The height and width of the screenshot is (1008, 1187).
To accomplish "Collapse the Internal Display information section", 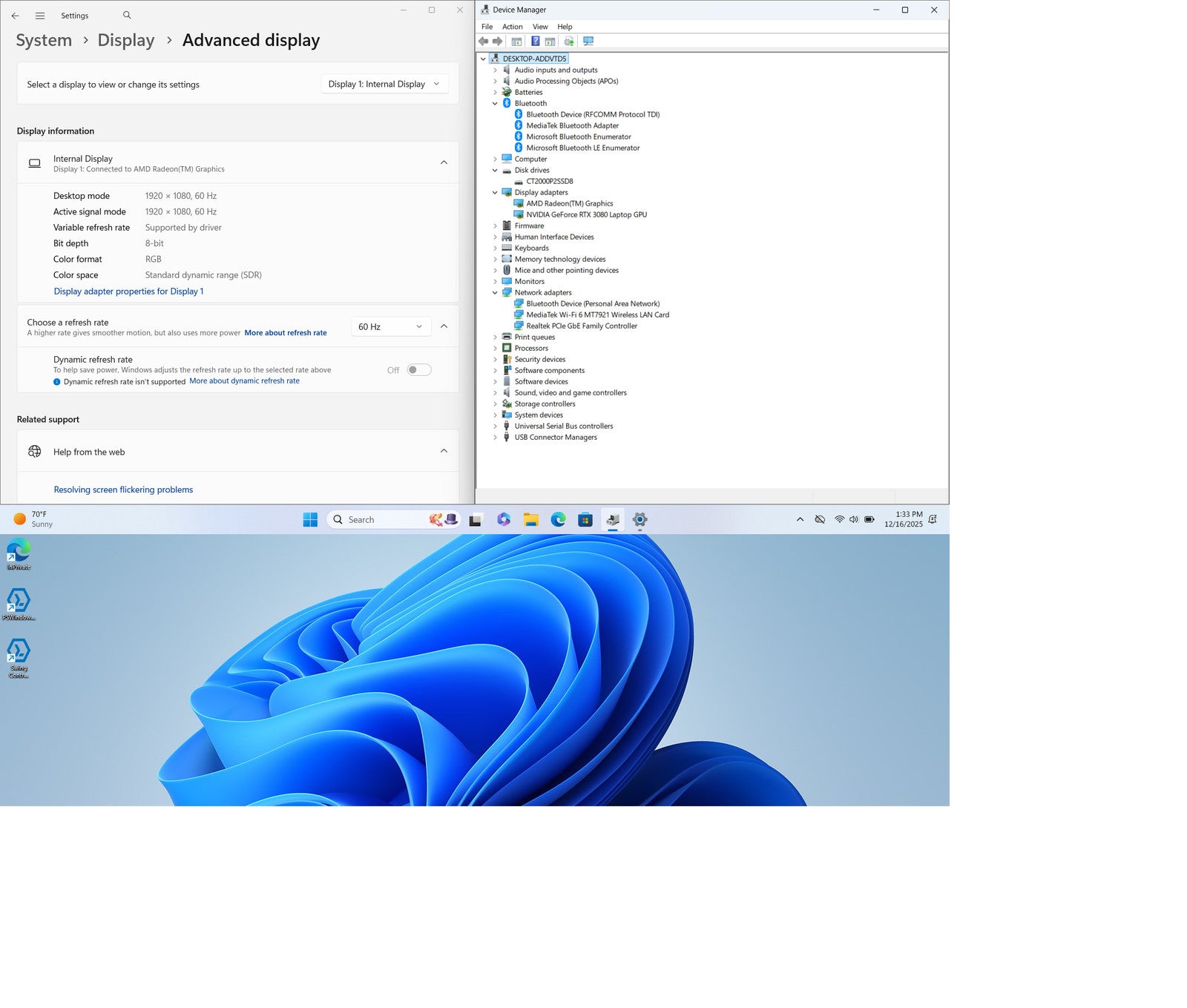I will tap(444, 162).
